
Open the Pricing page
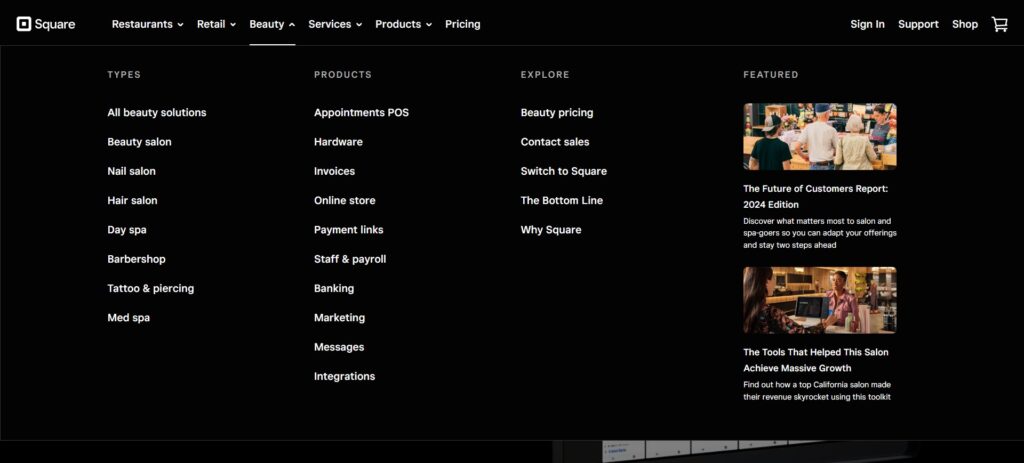(x=462, y=24)
